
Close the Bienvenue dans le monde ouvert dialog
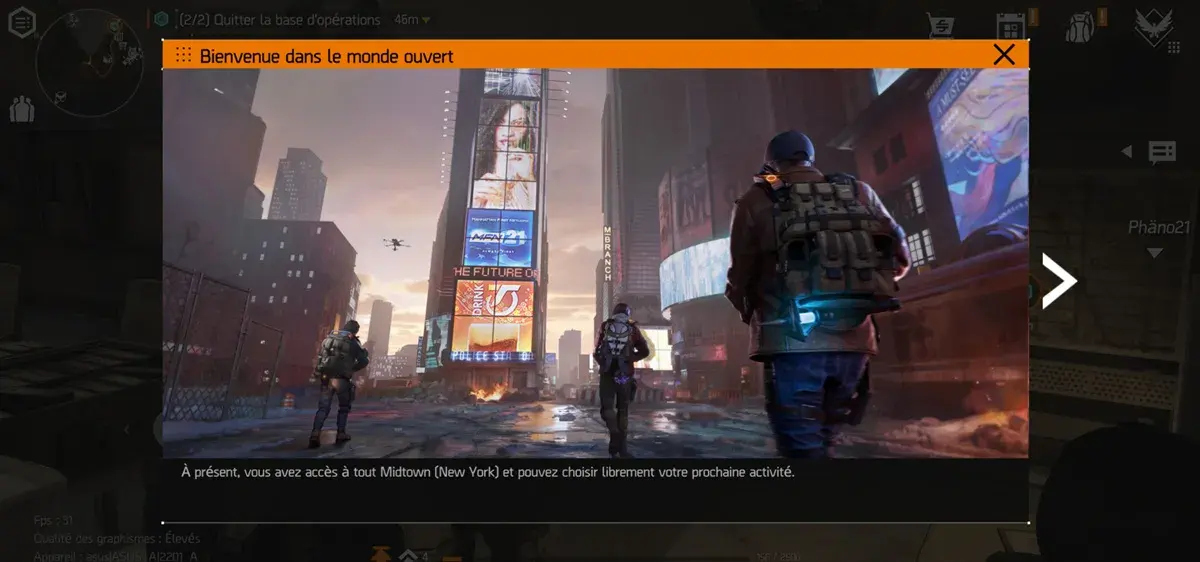(x=1004, y=55)
